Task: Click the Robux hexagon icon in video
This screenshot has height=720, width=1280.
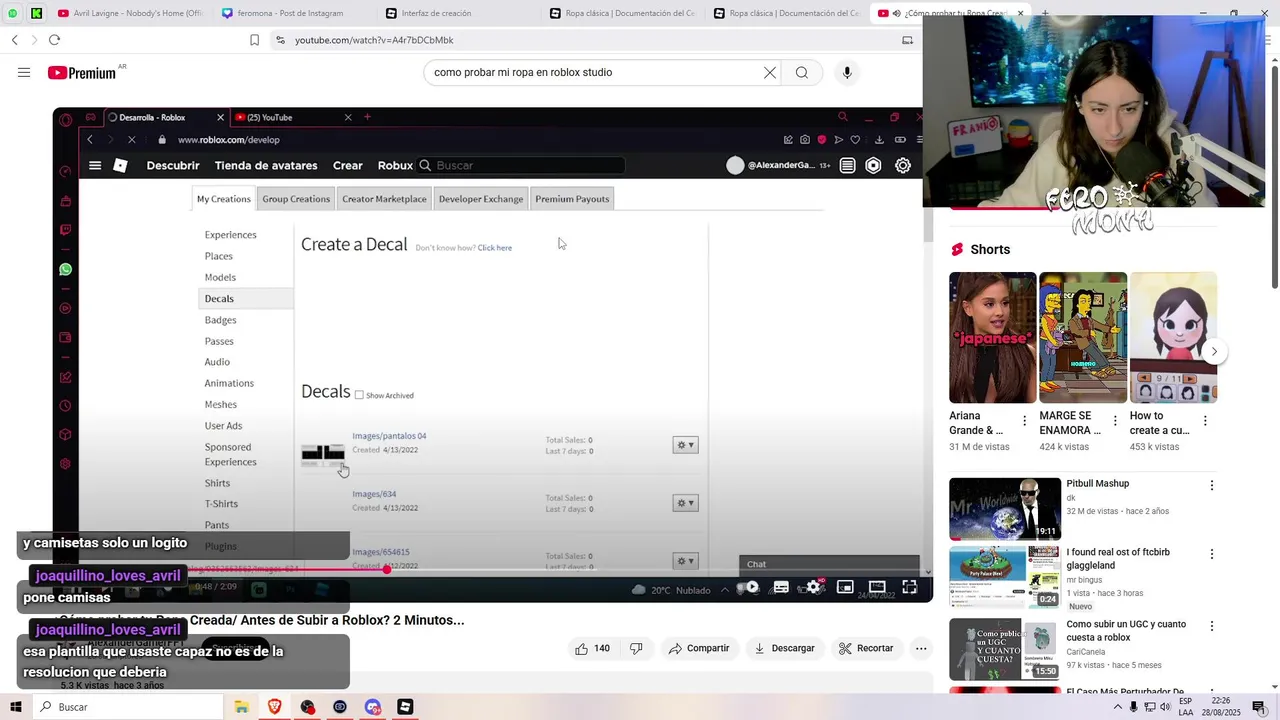Action: (x=874, y=166)
